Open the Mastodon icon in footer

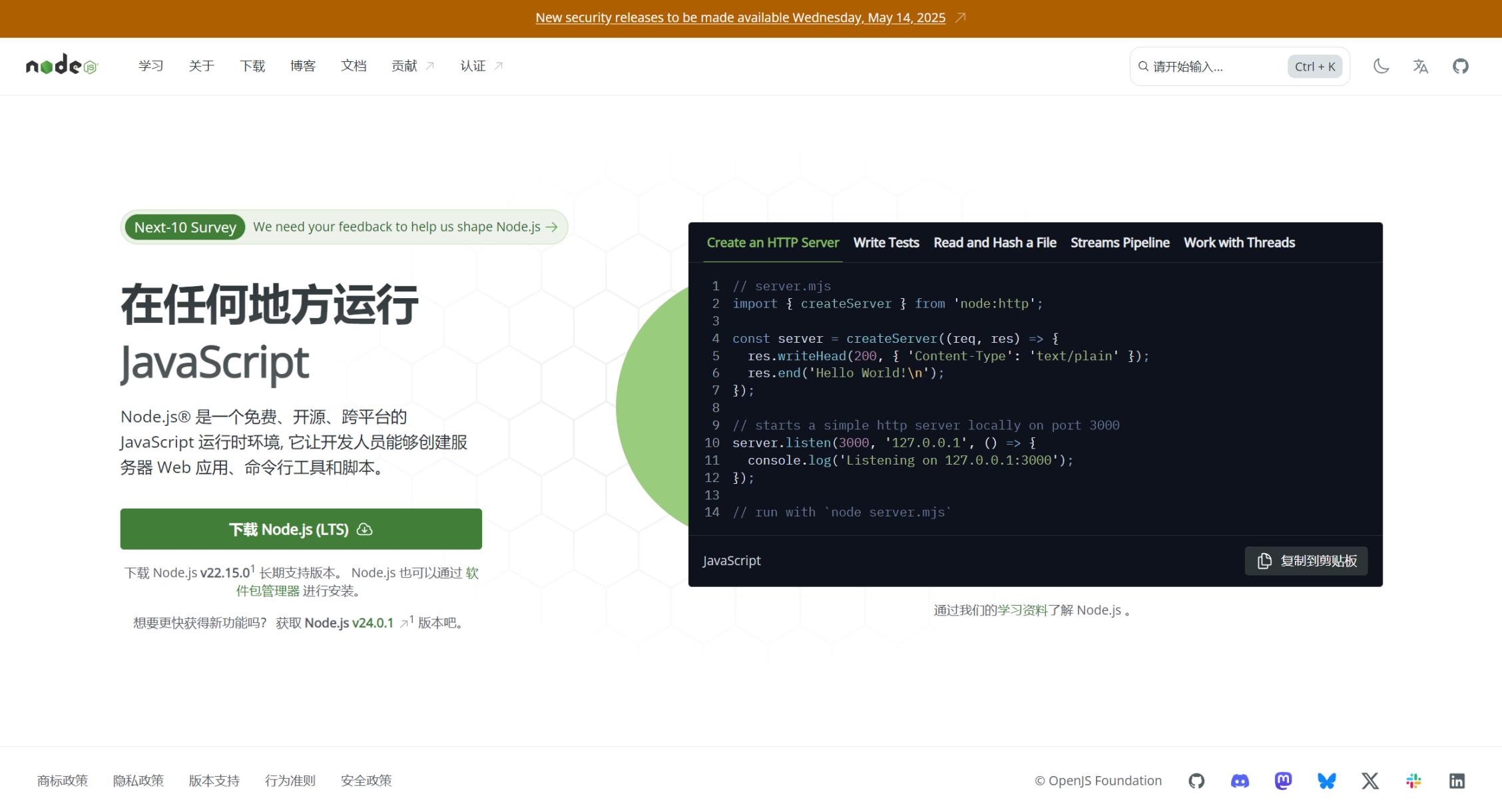click(1283, 781)
